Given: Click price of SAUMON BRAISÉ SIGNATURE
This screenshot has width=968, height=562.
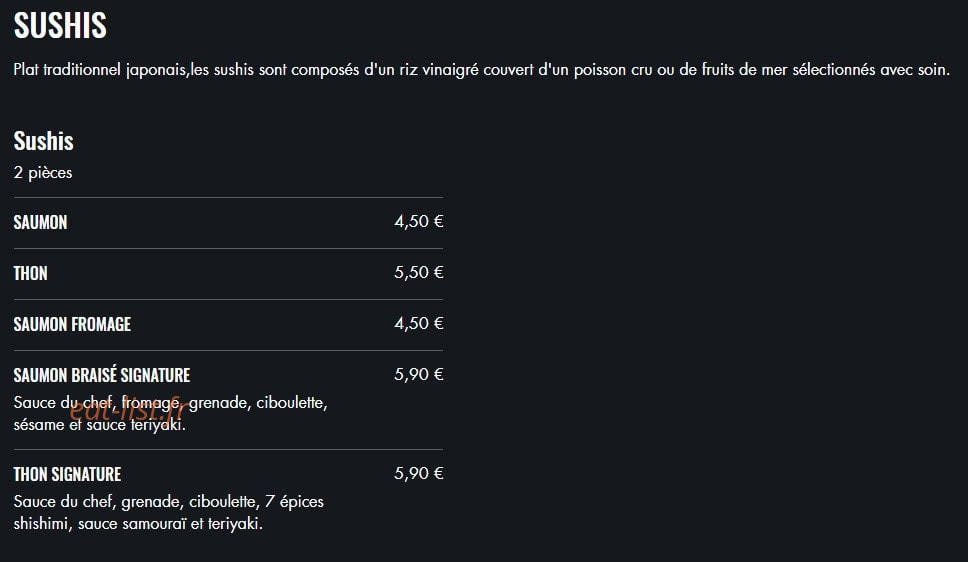Looking at the screenshot, I should 419,374.
